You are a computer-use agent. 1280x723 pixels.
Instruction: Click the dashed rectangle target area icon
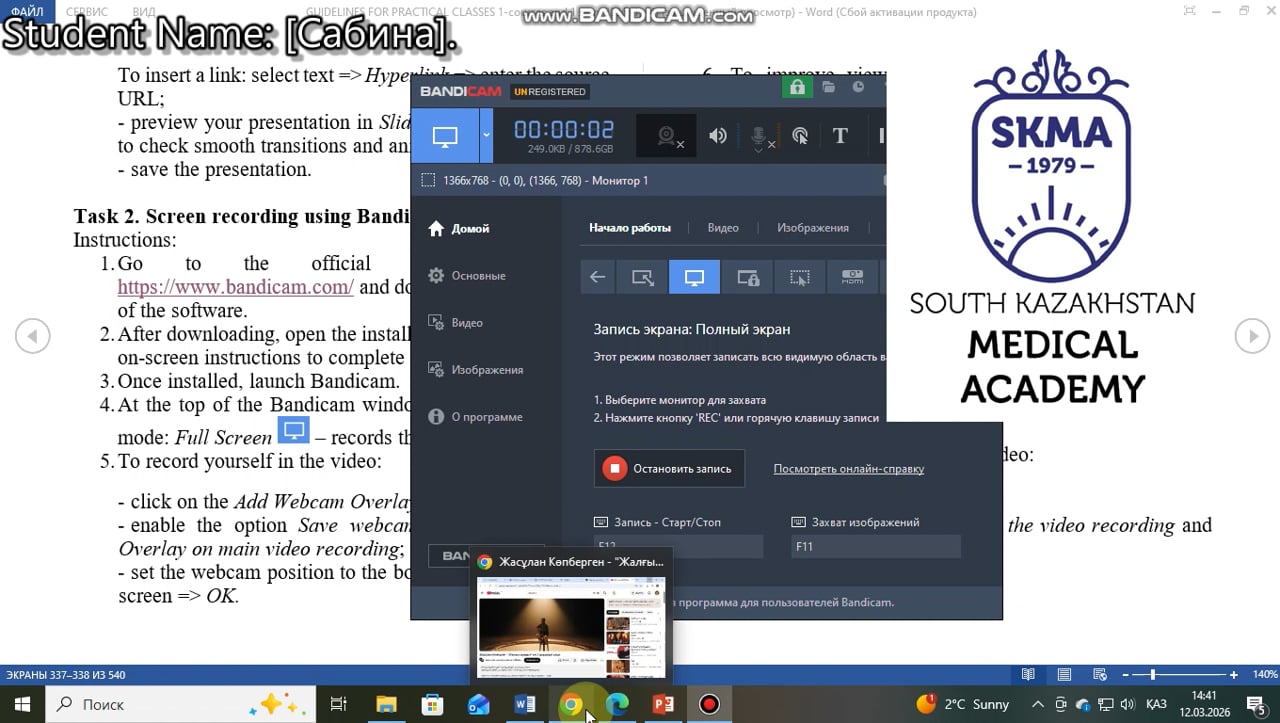pyautogui.click(x=428, y=181)
